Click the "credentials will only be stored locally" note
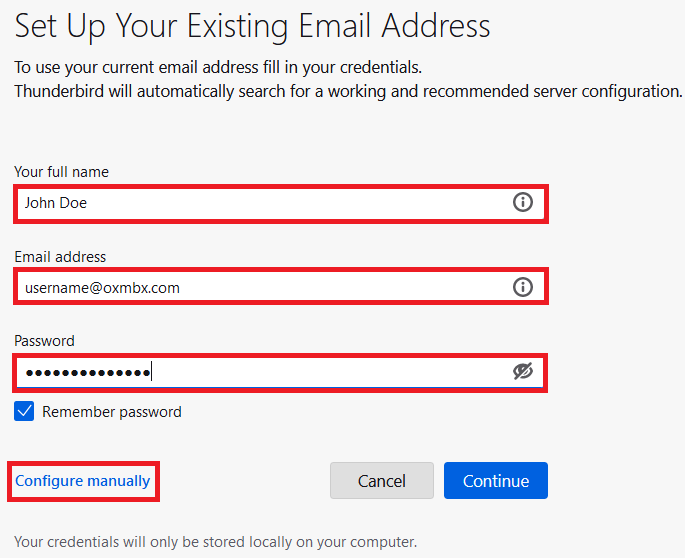The height and width of the screenshot is (558, 685). (215, 543)
